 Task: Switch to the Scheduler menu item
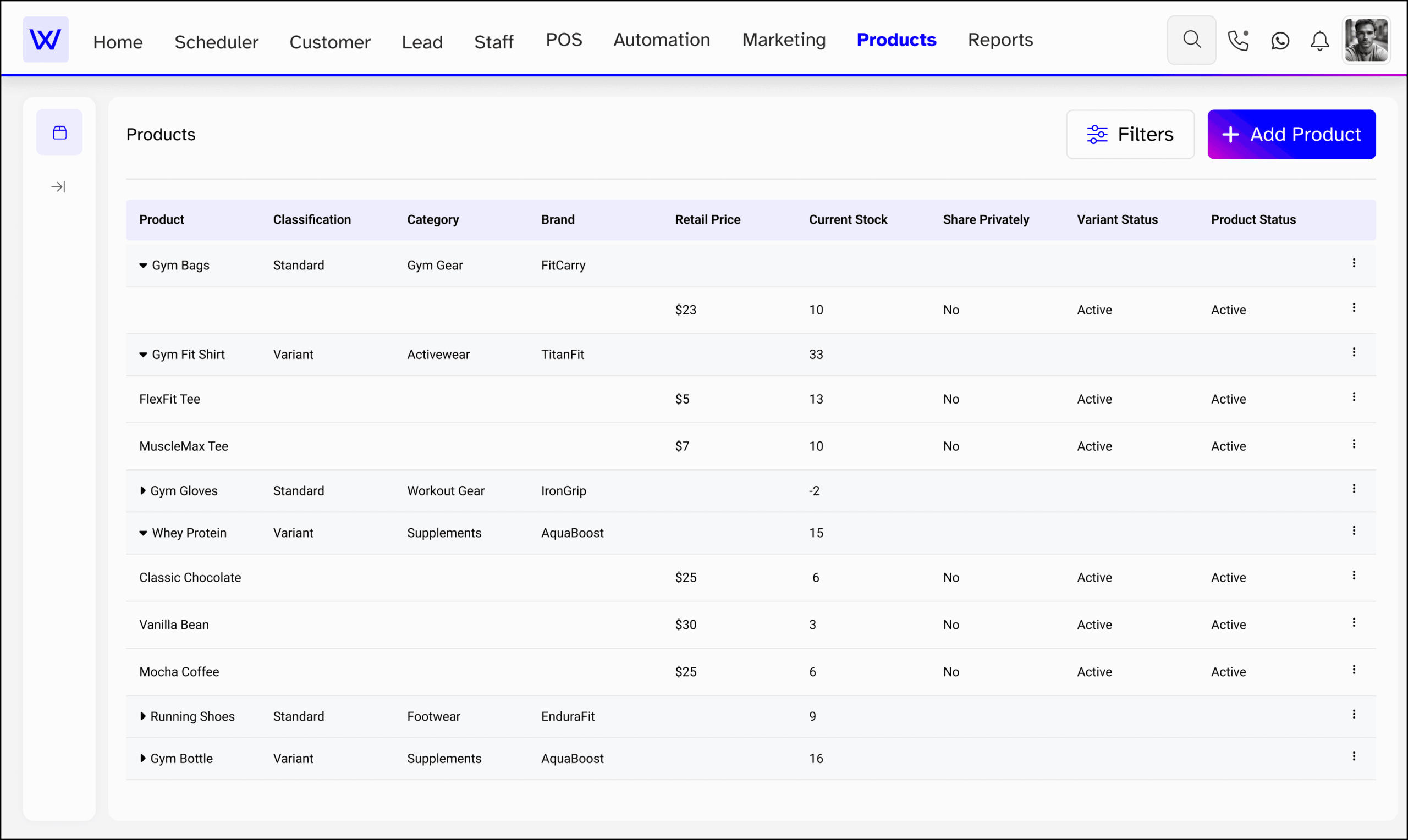pos(216,41)
